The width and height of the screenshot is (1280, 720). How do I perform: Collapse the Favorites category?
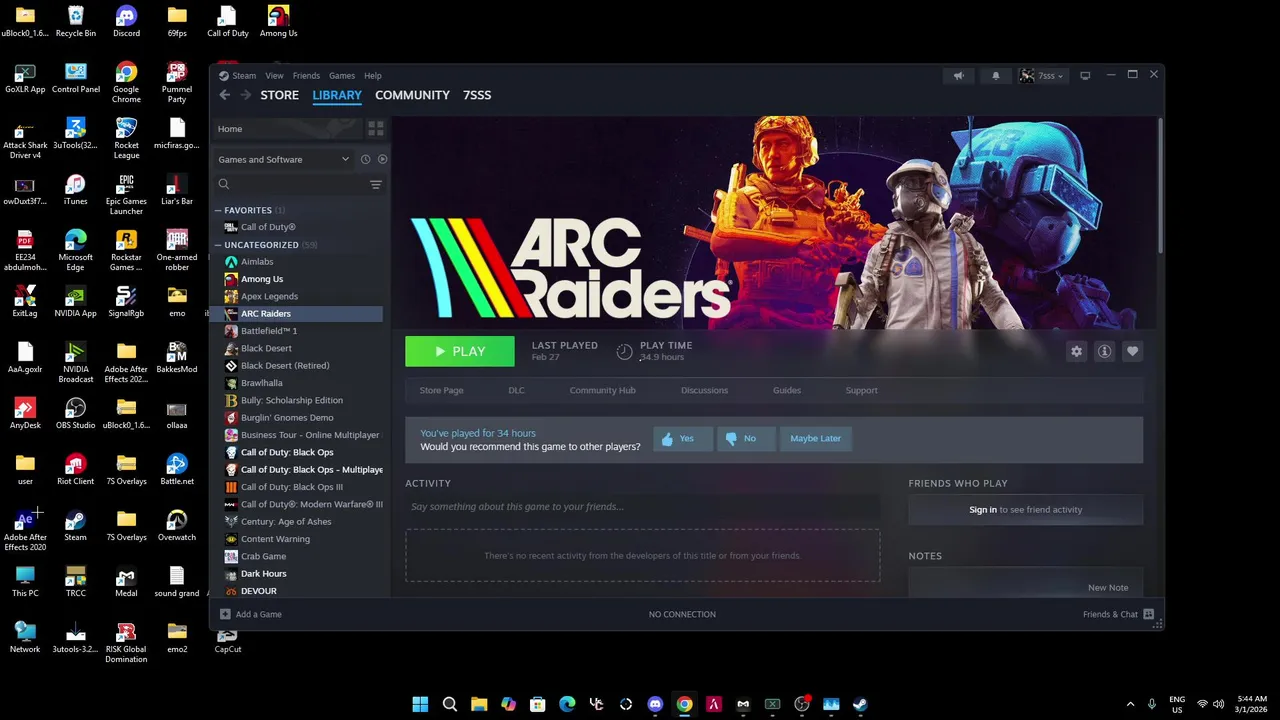[218, 210]
